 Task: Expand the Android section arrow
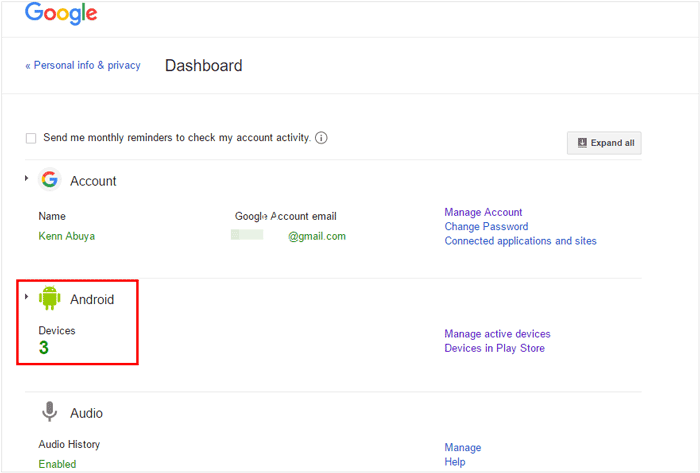(26, 297)
